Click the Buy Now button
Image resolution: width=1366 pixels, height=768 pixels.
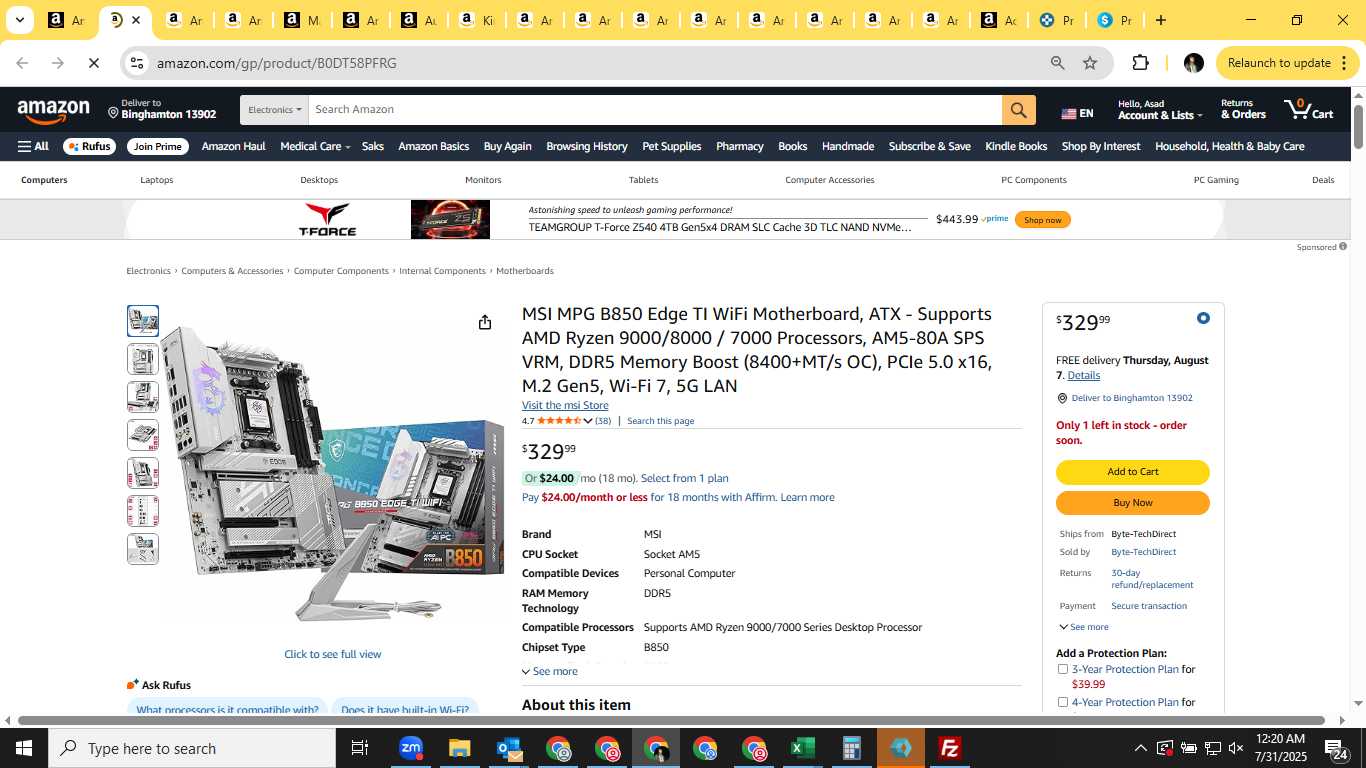(x=1132, y=503)
